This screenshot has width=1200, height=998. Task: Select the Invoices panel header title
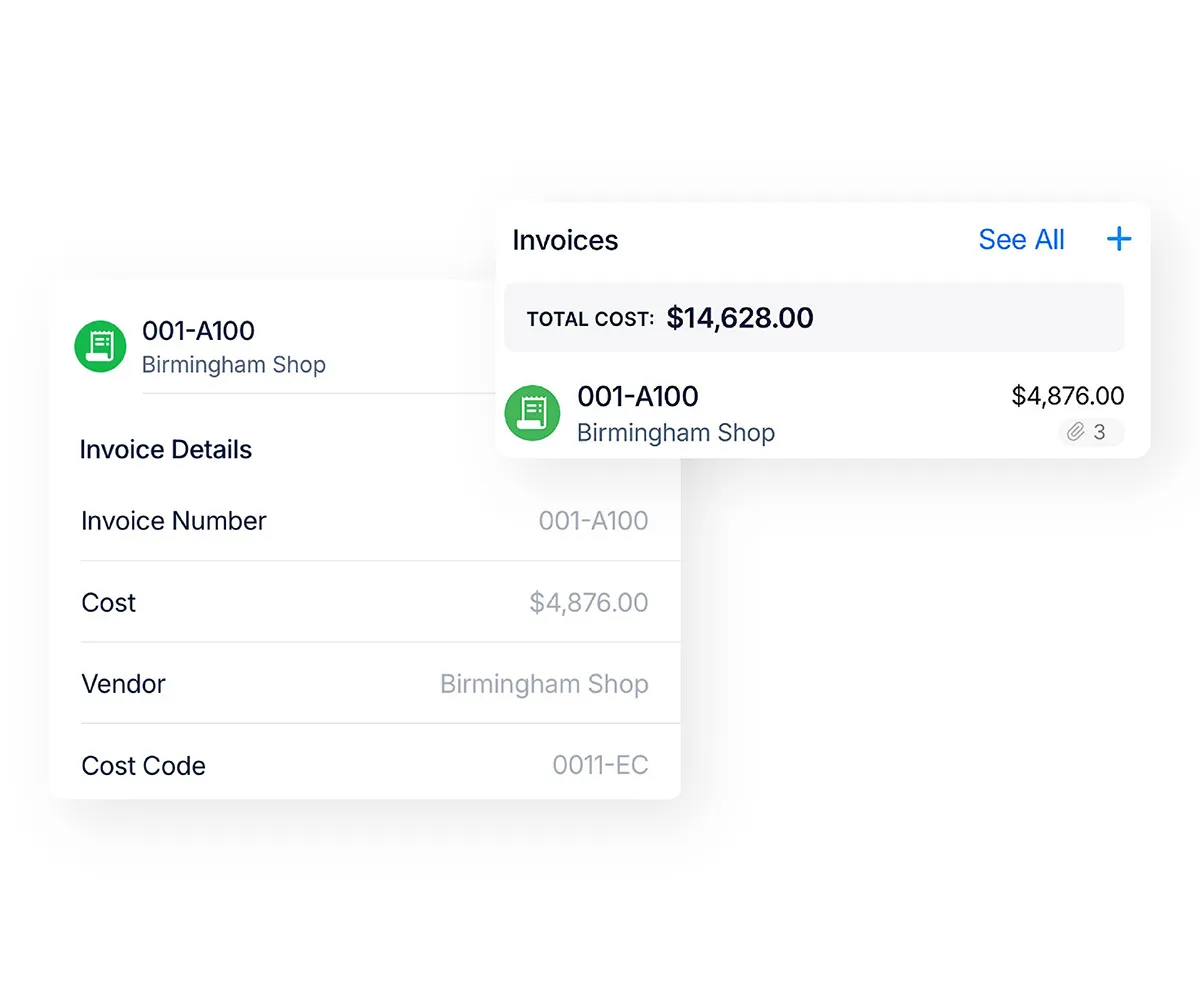tap(565, 240)
